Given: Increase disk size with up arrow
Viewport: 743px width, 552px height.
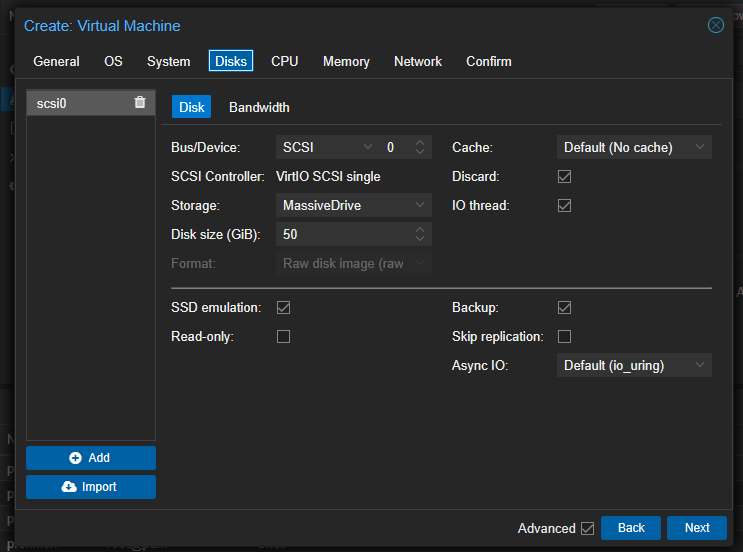Looking at the screenshot, I should (x=420, y=229).
